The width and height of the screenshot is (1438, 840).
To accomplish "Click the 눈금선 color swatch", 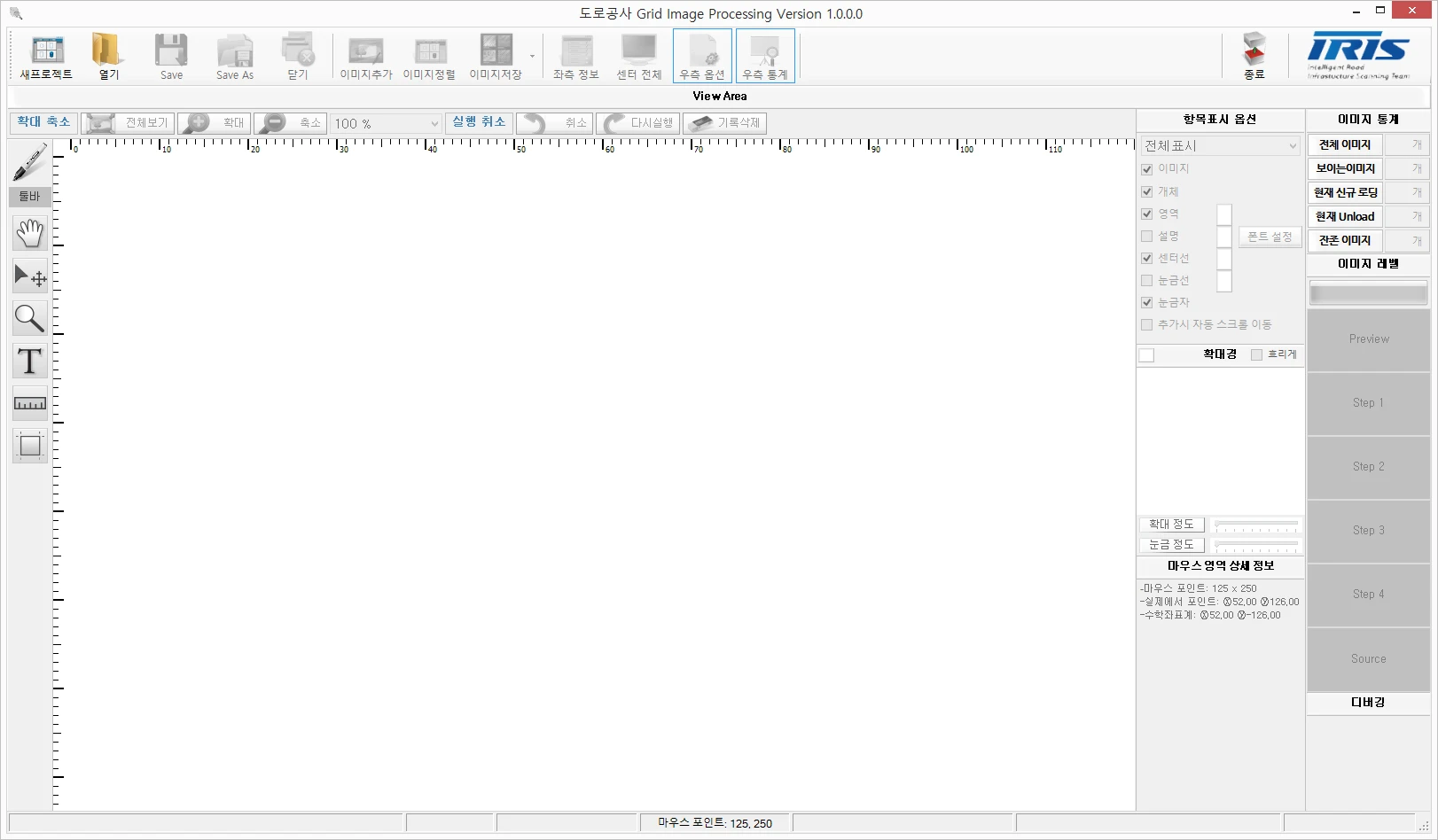I will tap(1224, 281).
